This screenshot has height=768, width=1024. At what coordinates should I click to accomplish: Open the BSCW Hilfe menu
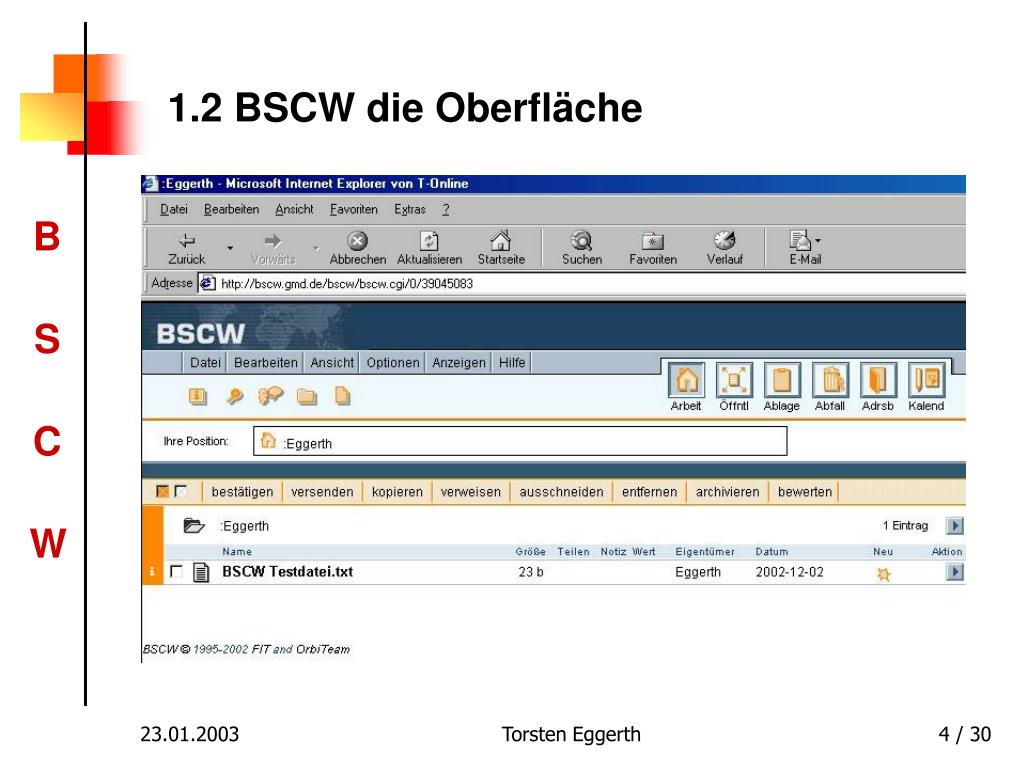(x=512, y=362)
